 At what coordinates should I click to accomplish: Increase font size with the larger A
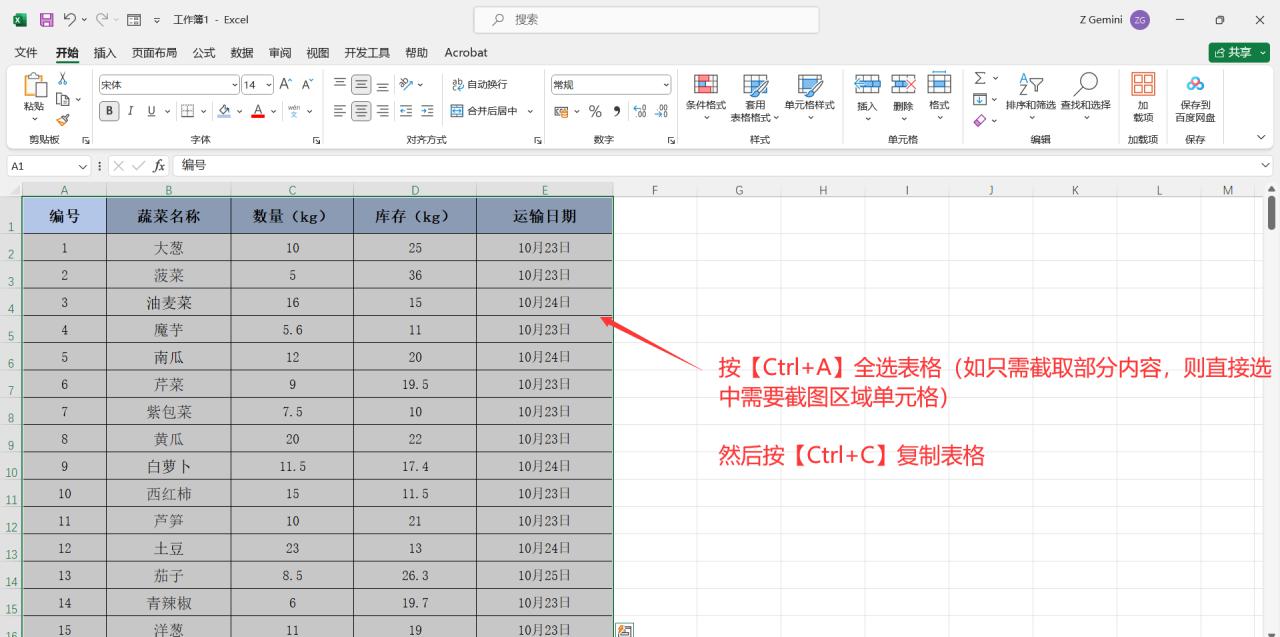(286, 85)
